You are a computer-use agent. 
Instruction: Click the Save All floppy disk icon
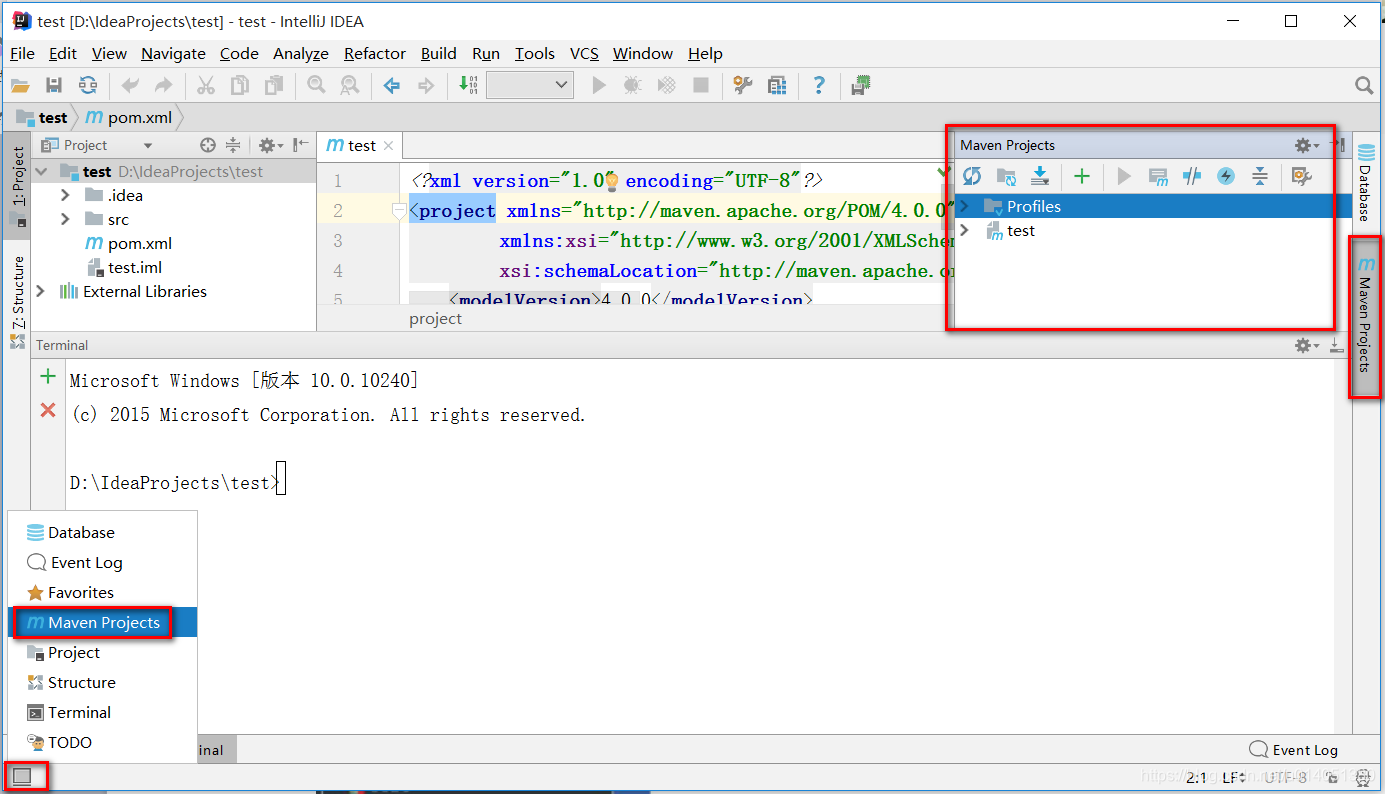point(54,86)
